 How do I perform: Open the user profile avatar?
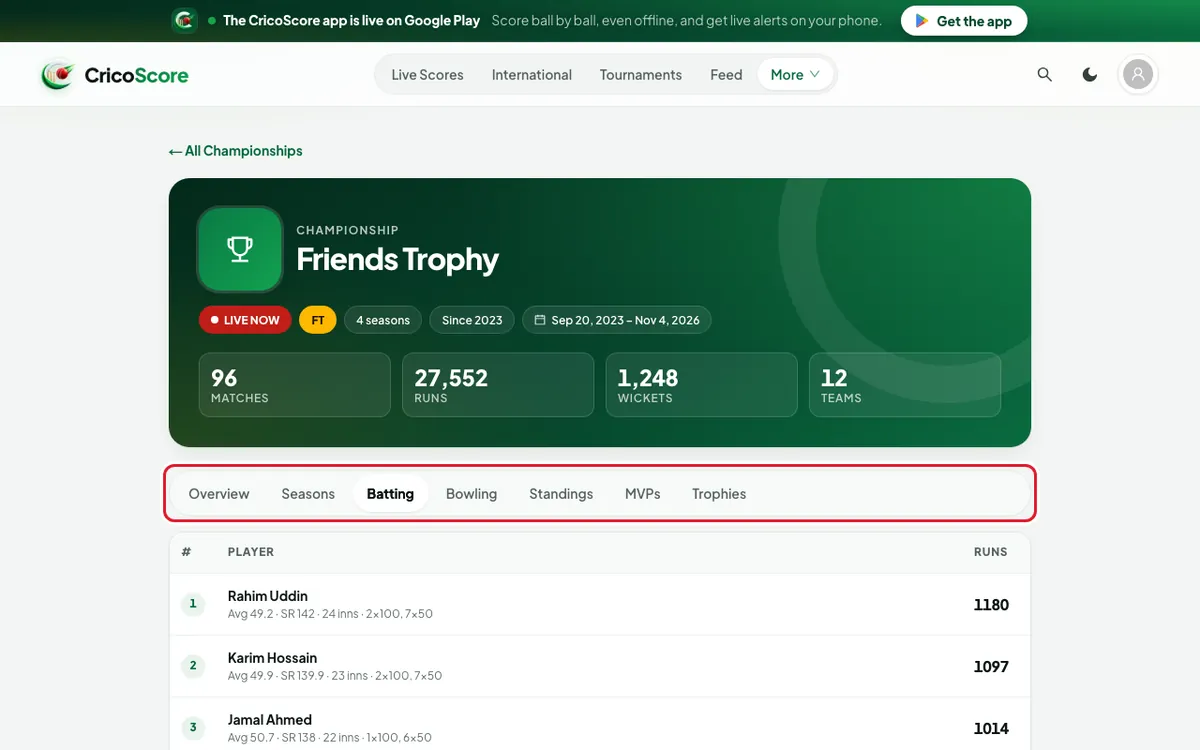coord(1138,75)
